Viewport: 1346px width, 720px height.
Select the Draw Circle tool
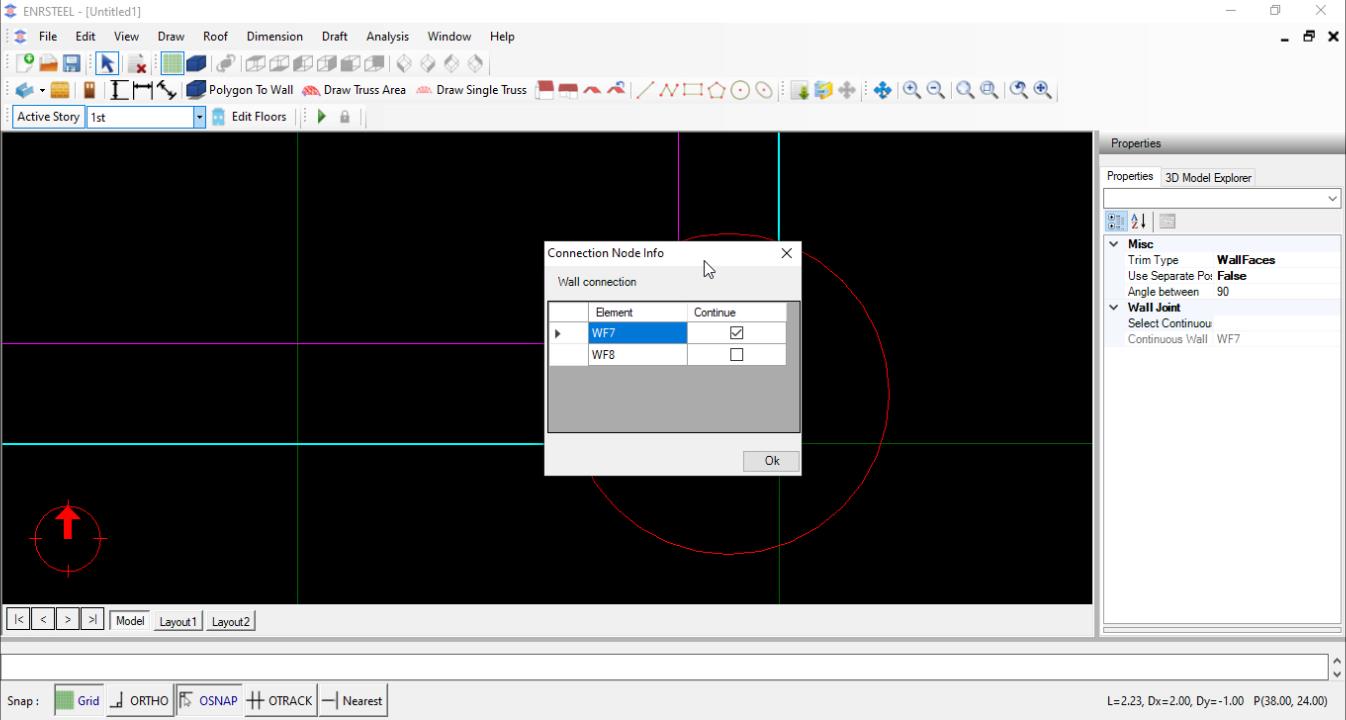pos(740,90)
